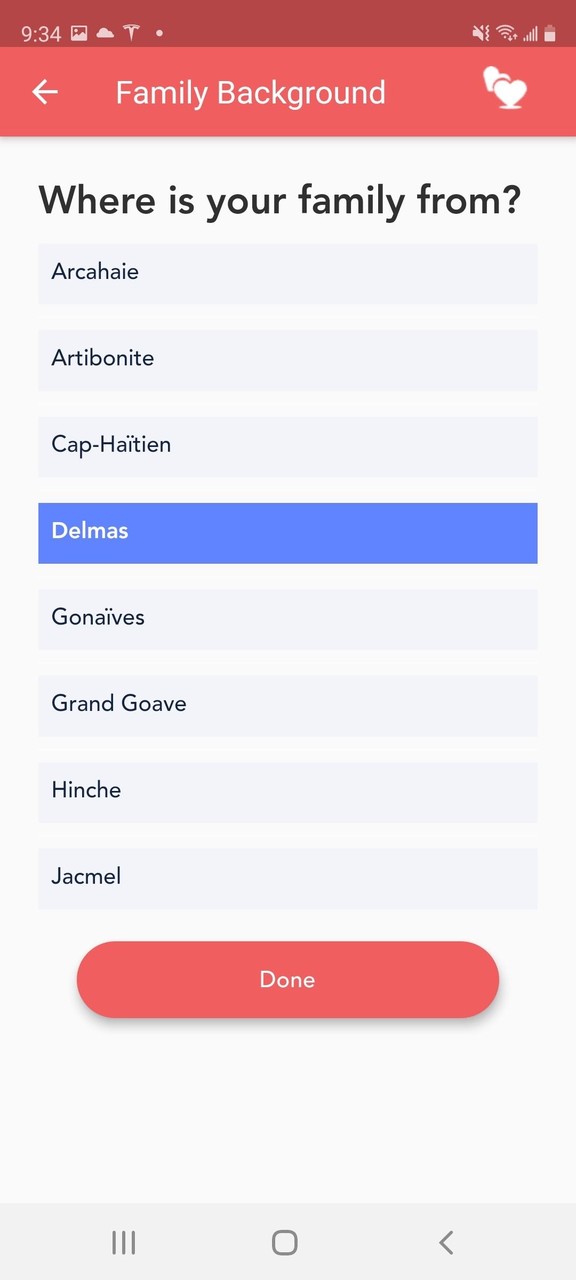Deselect the highlighted Delmas option

pyautogui.click(x=288, y=533)
